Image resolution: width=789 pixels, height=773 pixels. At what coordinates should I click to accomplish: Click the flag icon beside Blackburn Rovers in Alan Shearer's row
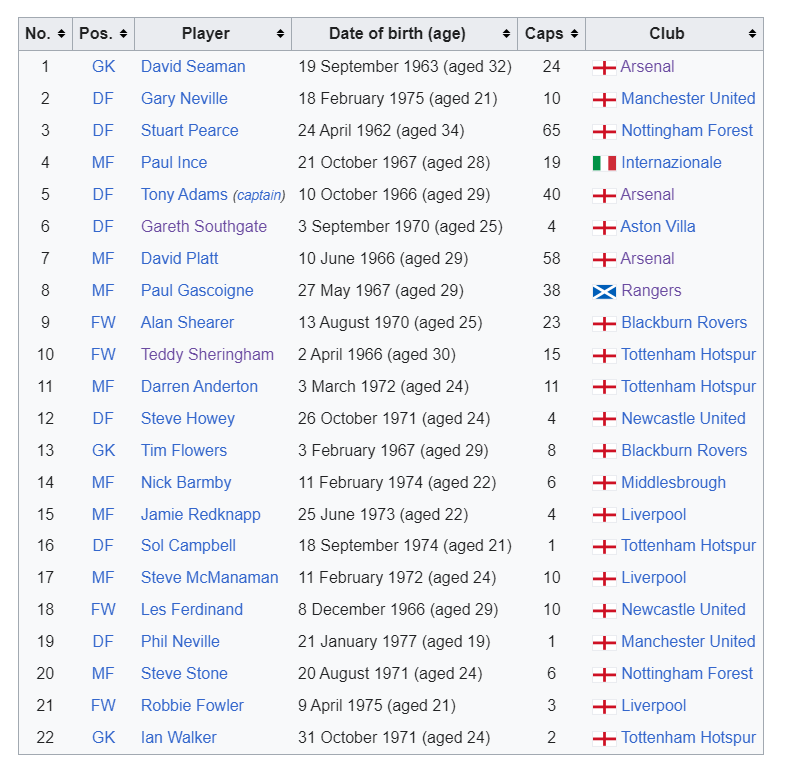604,323
